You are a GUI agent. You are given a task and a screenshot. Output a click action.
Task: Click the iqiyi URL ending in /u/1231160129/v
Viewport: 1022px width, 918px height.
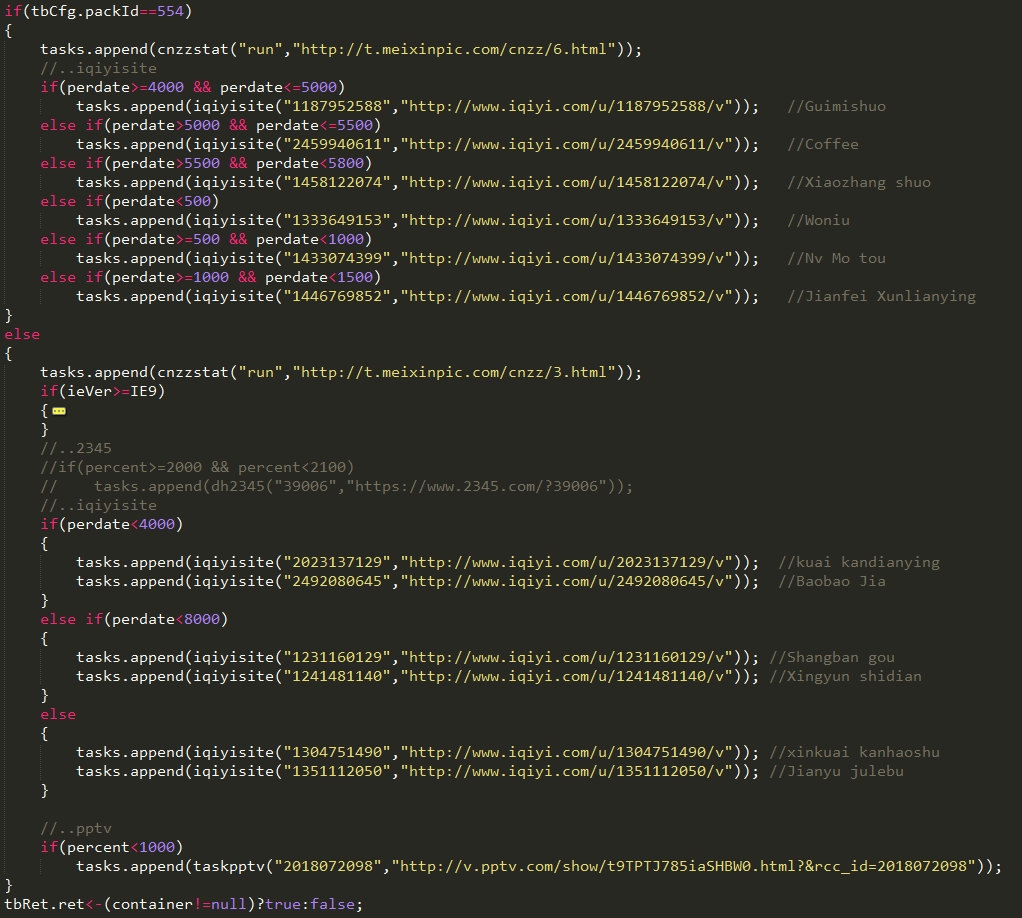click(x=566, y=657)
